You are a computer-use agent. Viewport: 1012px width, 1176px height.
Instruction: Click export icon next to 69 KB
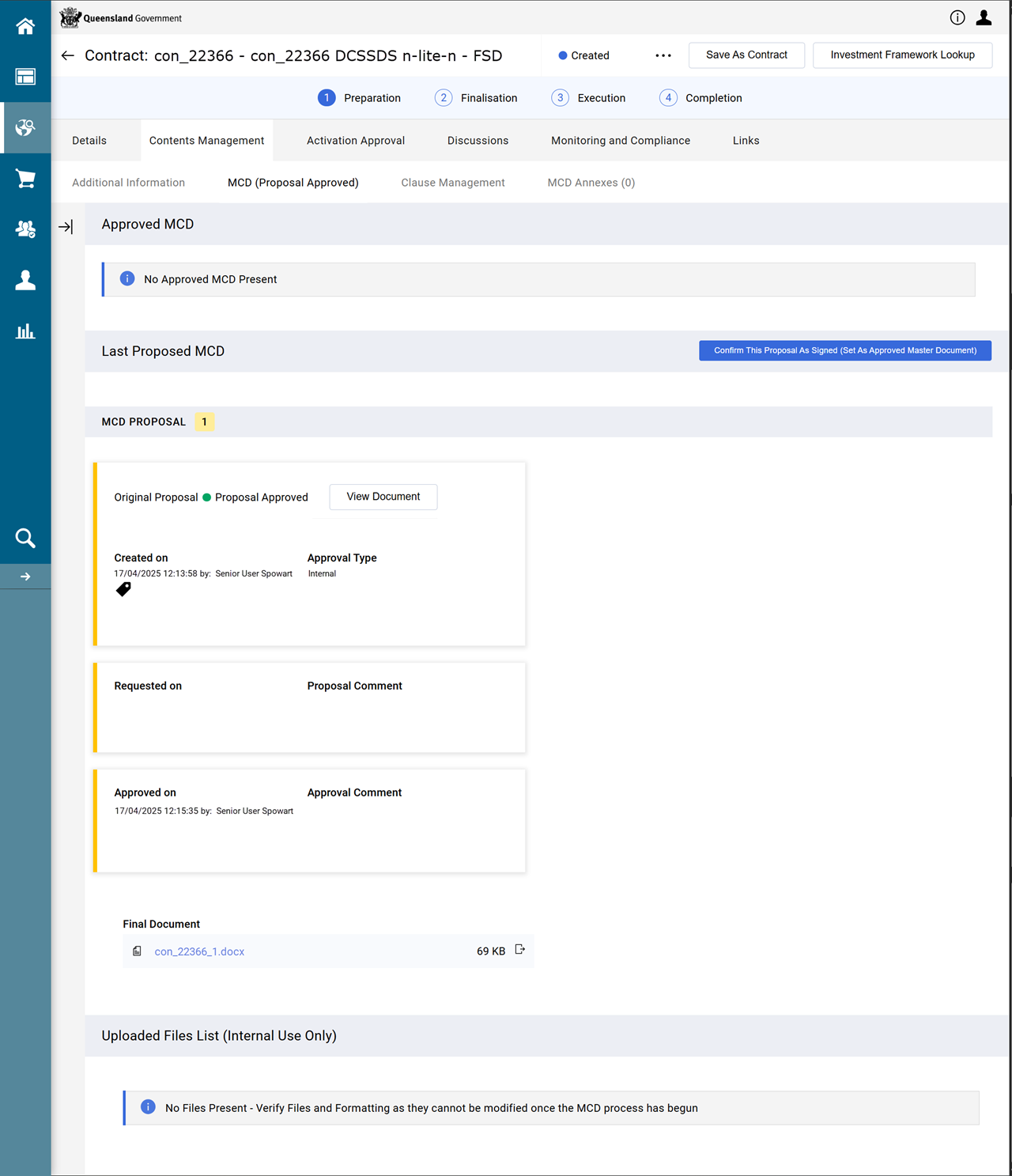click(x=519, y=950)
